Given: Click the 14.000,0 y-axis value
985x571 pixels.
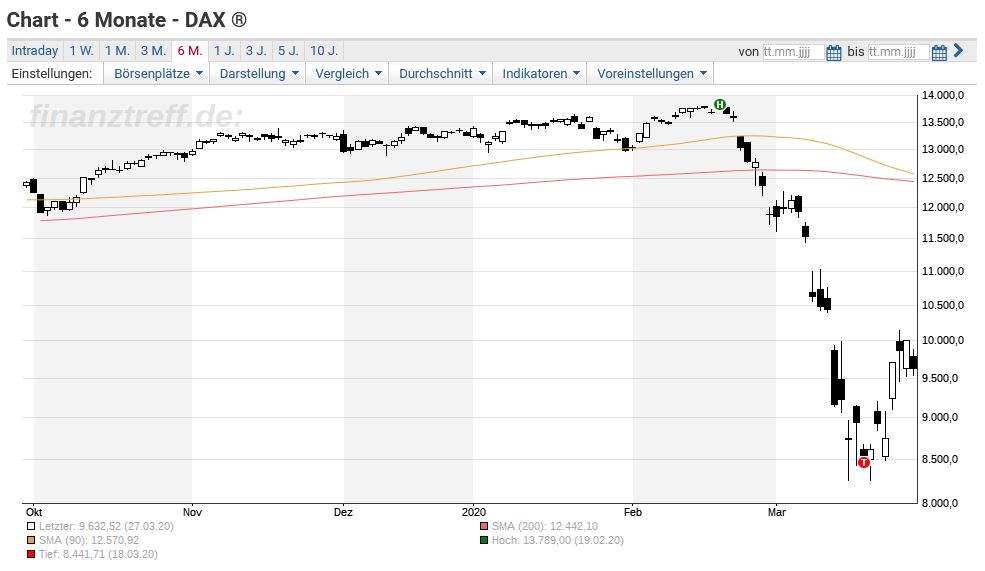Looking at the screenshot, I should [942, 95].
